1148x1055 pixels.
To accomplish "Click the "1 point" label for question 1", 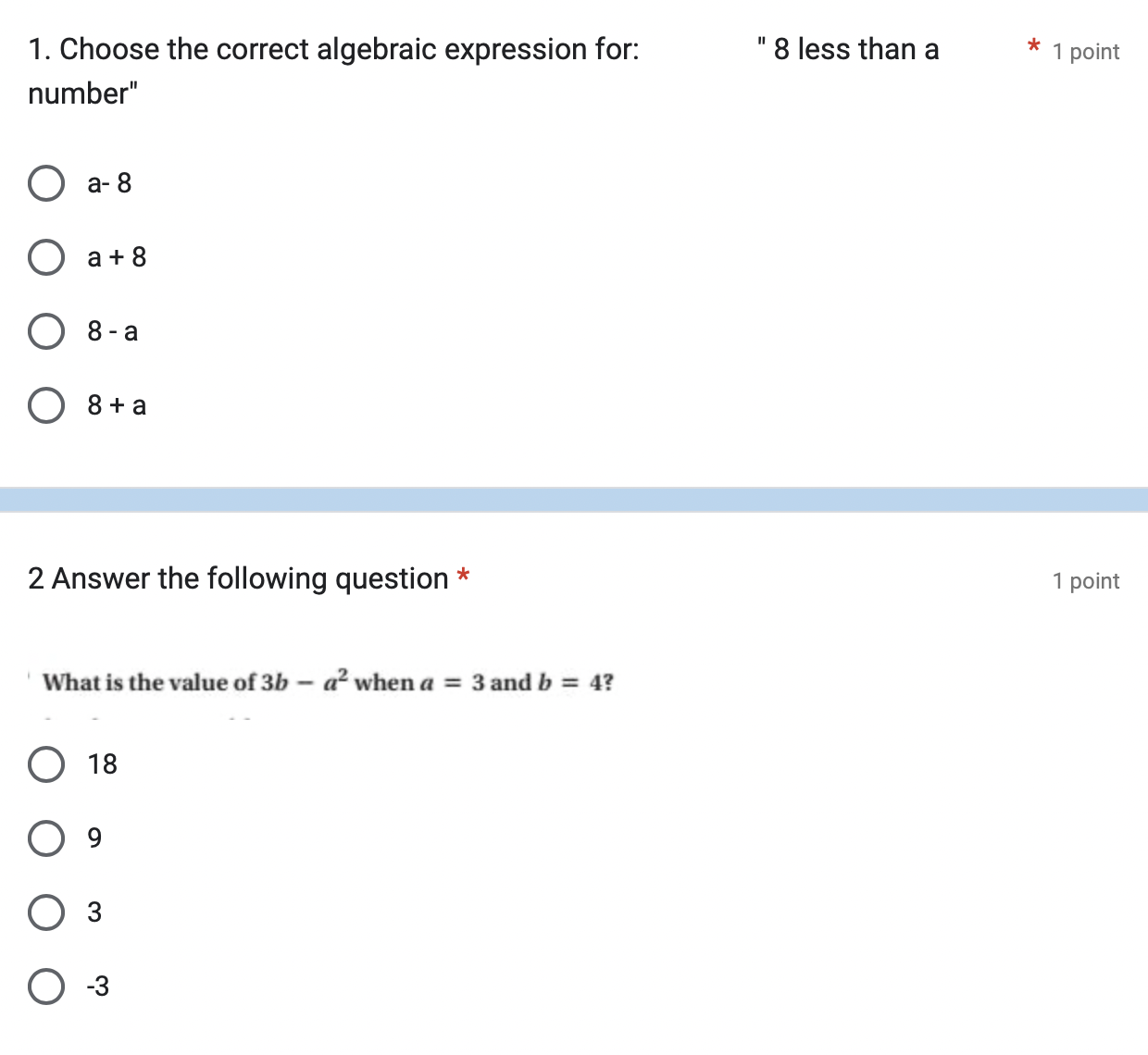I will 1085,52.
